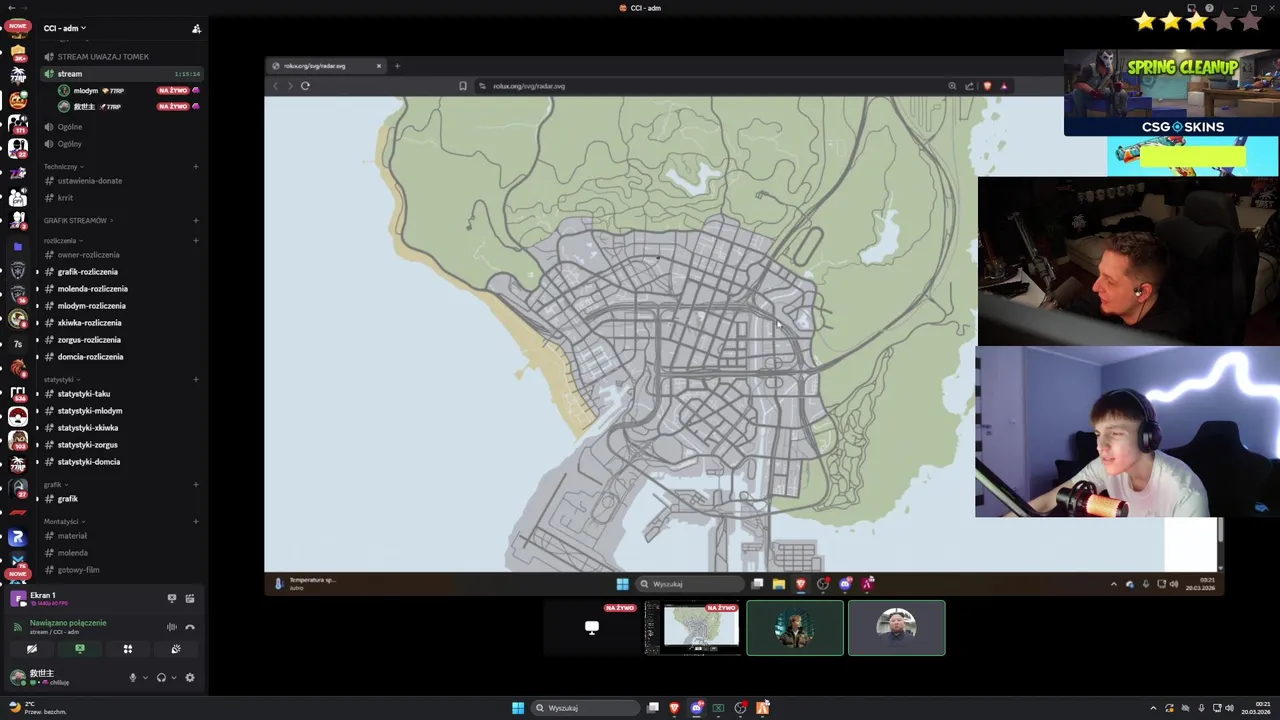Image resolution: width=1280 pixels, height=720 pixels.
Task: Open stream settings clapperboard icon on Ekran 1
Action: (190, 598)
